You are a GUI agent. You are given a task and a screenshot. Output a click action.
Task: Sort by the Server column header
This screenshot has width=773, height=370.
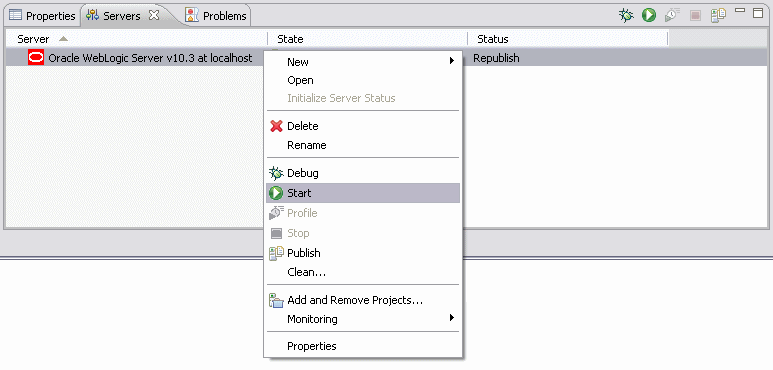tap(136, 39)
